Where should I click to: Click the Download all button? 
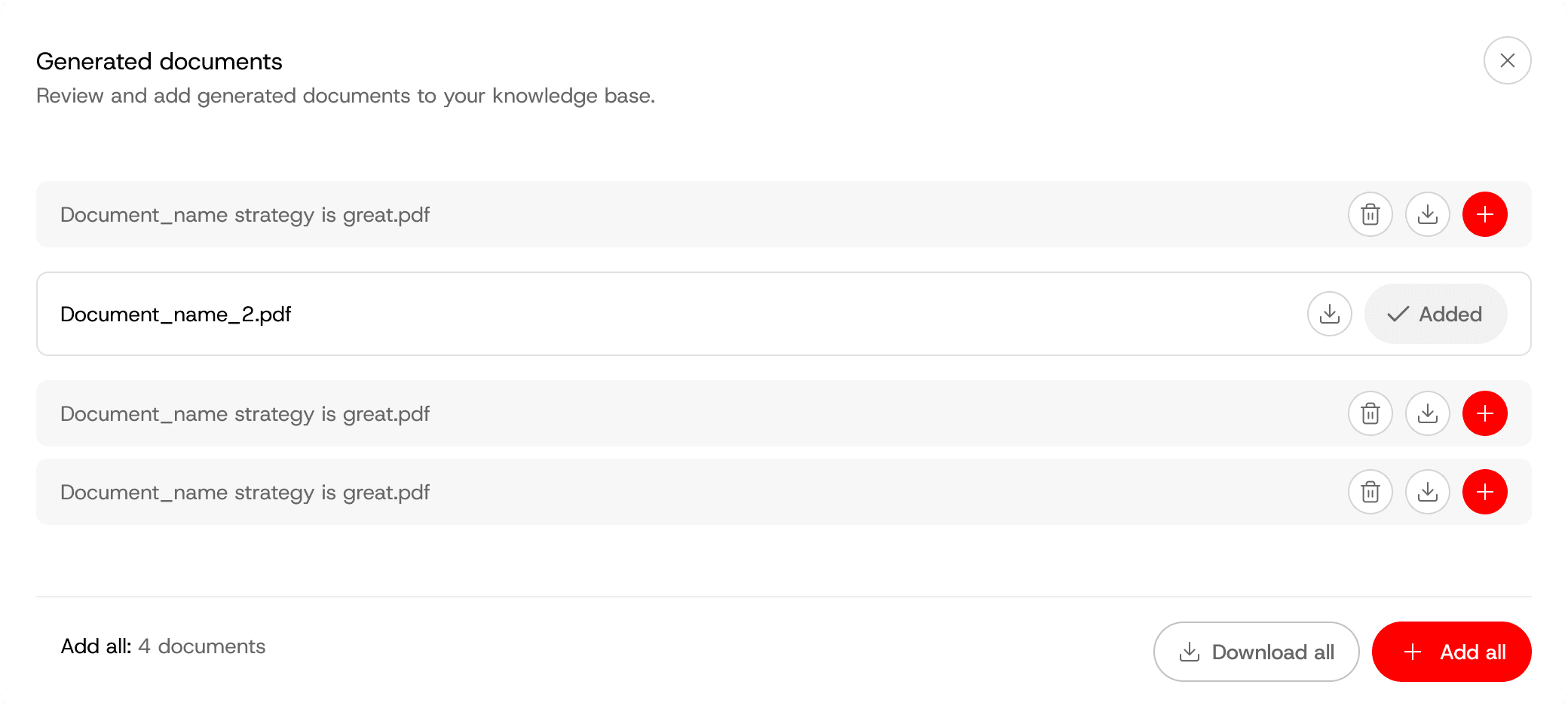coord(1257,652)
